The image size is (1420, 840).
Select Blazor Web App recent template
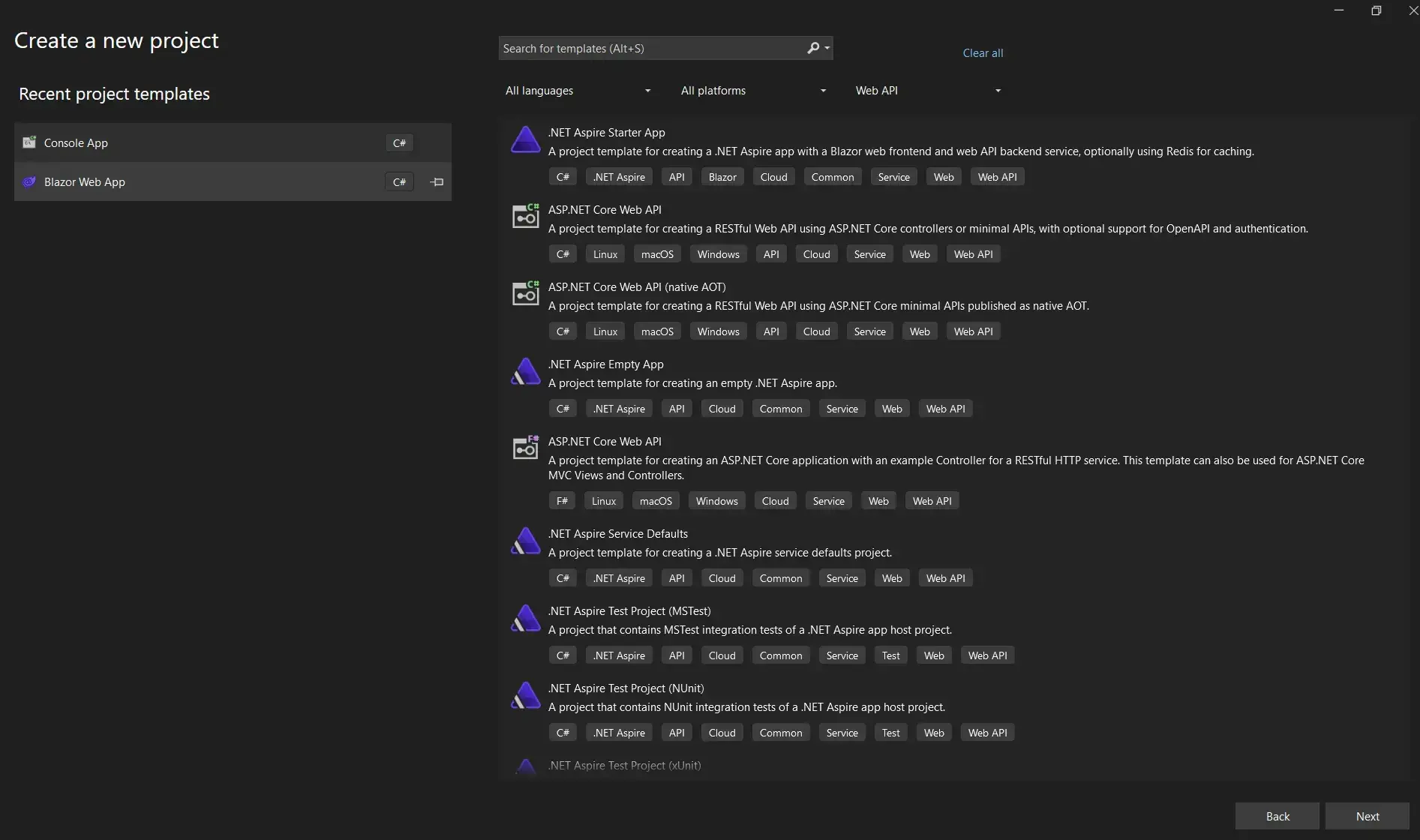click(x=233, y=181)
